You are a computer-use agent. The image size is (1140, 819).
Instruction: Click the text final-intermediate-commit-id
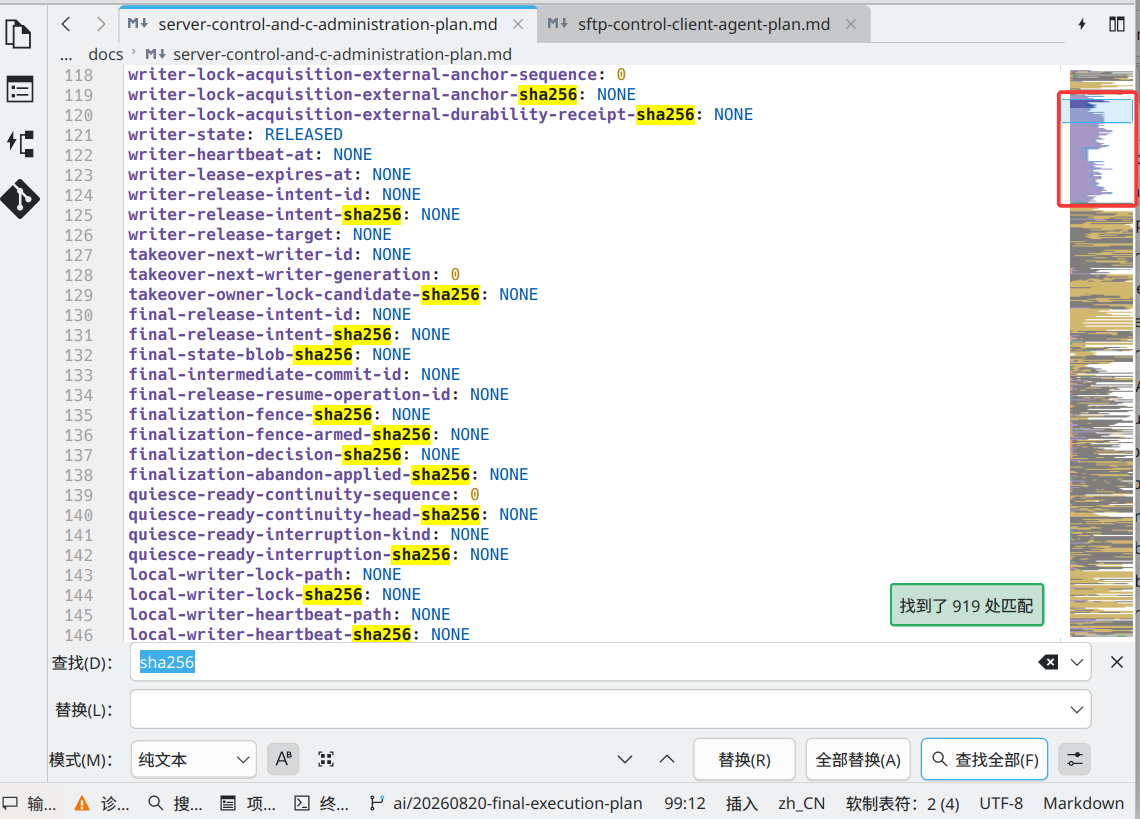[265, 375]
